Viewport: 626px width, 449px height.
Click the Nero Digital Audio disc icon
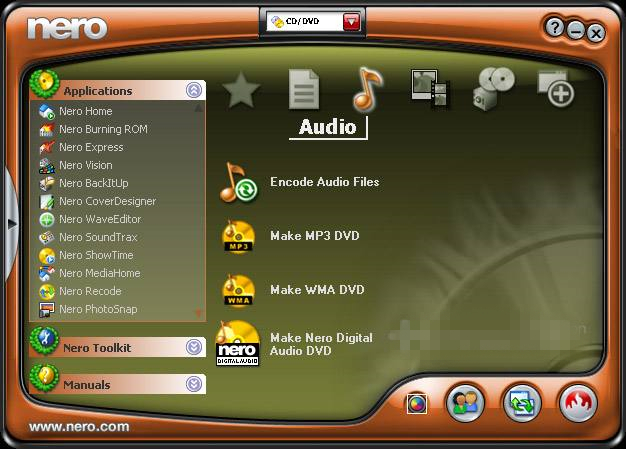(238, 343)
